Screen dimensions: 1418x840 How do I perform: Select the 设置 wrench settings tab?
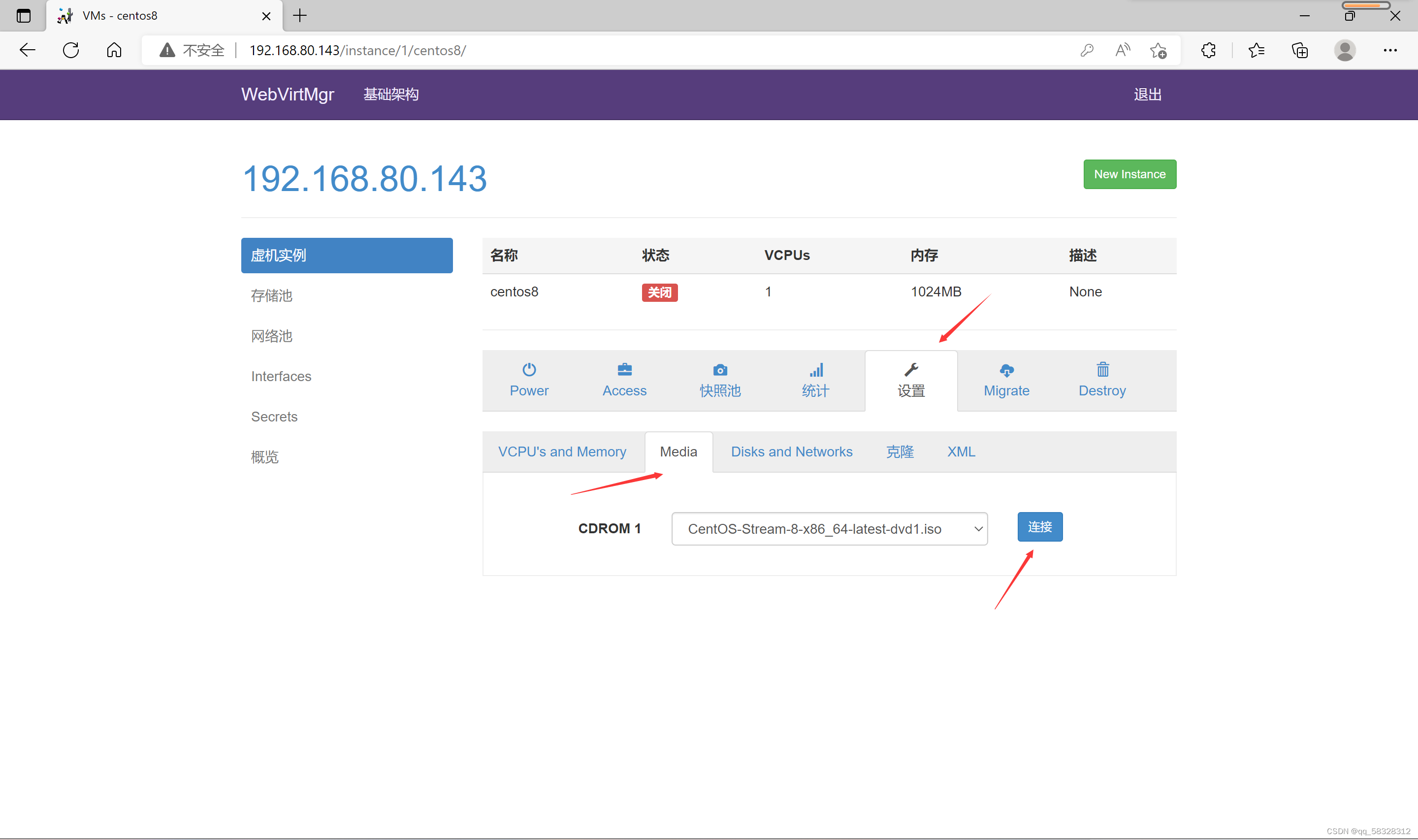(911, 381)
